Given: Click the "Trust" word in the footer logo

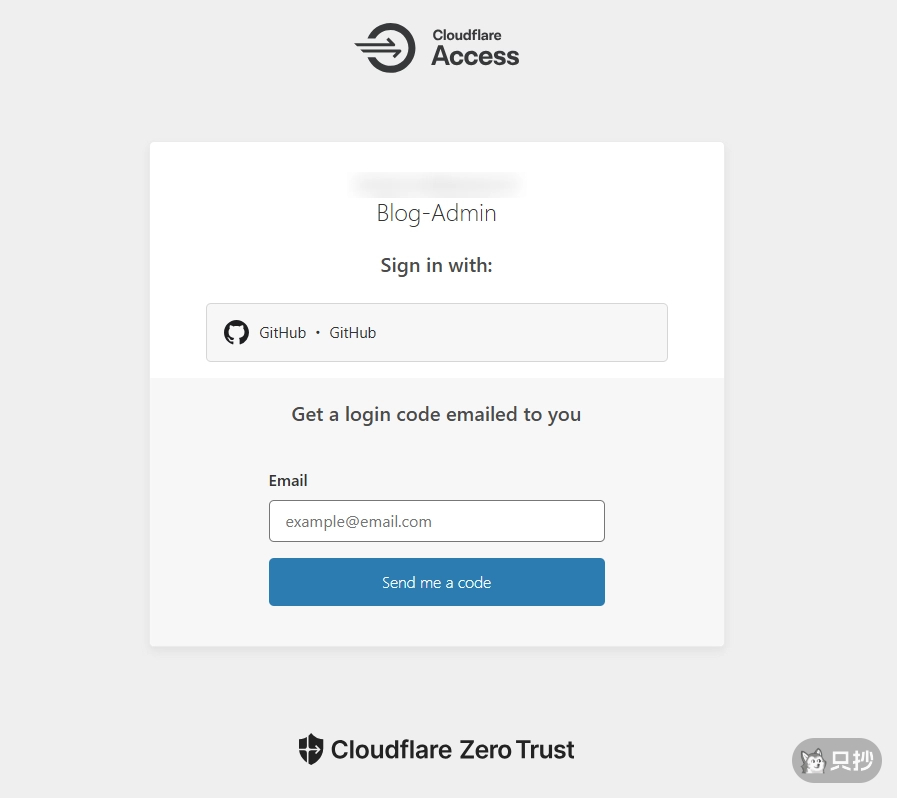Looking at the screenshot, I should 545,749.
